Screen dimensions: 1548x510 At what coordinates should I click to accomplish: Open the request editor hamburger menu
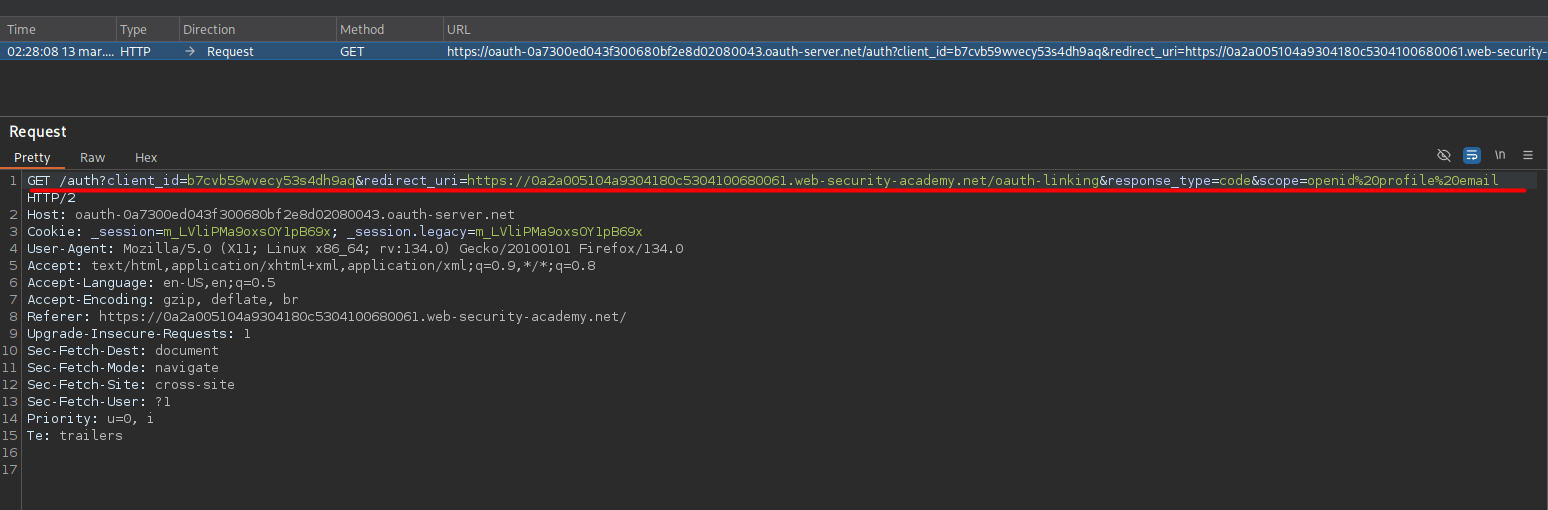click(1528, 156)
